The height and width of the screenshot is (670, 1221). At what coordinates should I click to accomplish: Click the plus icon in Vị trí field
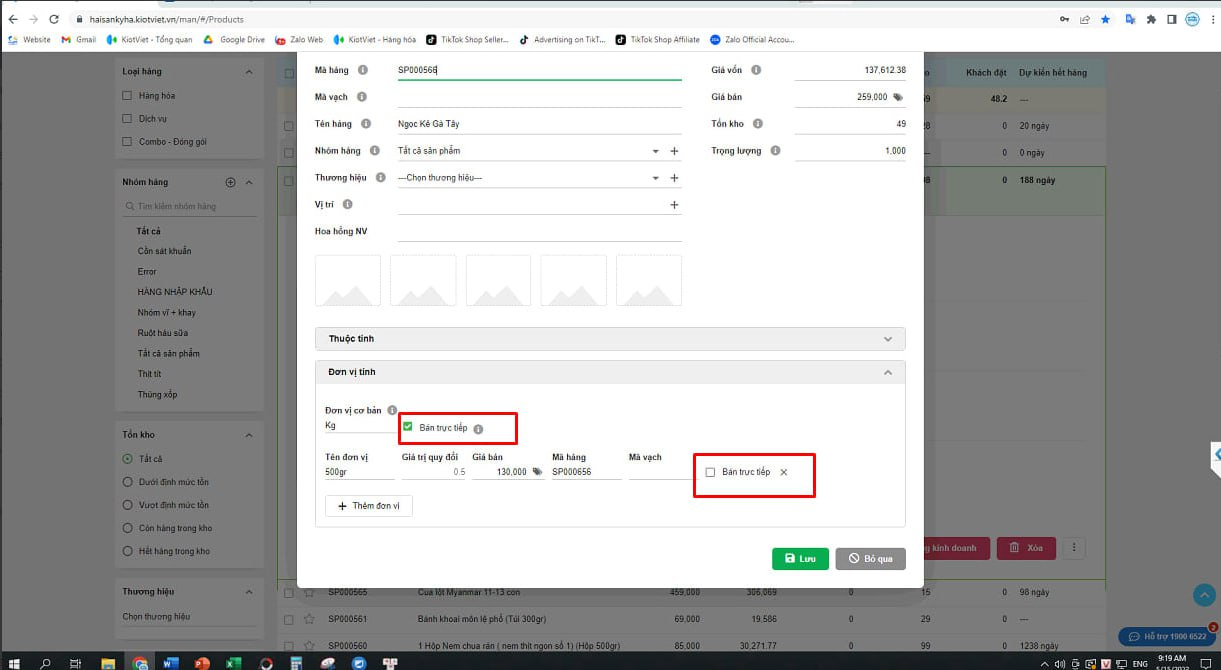674,205
